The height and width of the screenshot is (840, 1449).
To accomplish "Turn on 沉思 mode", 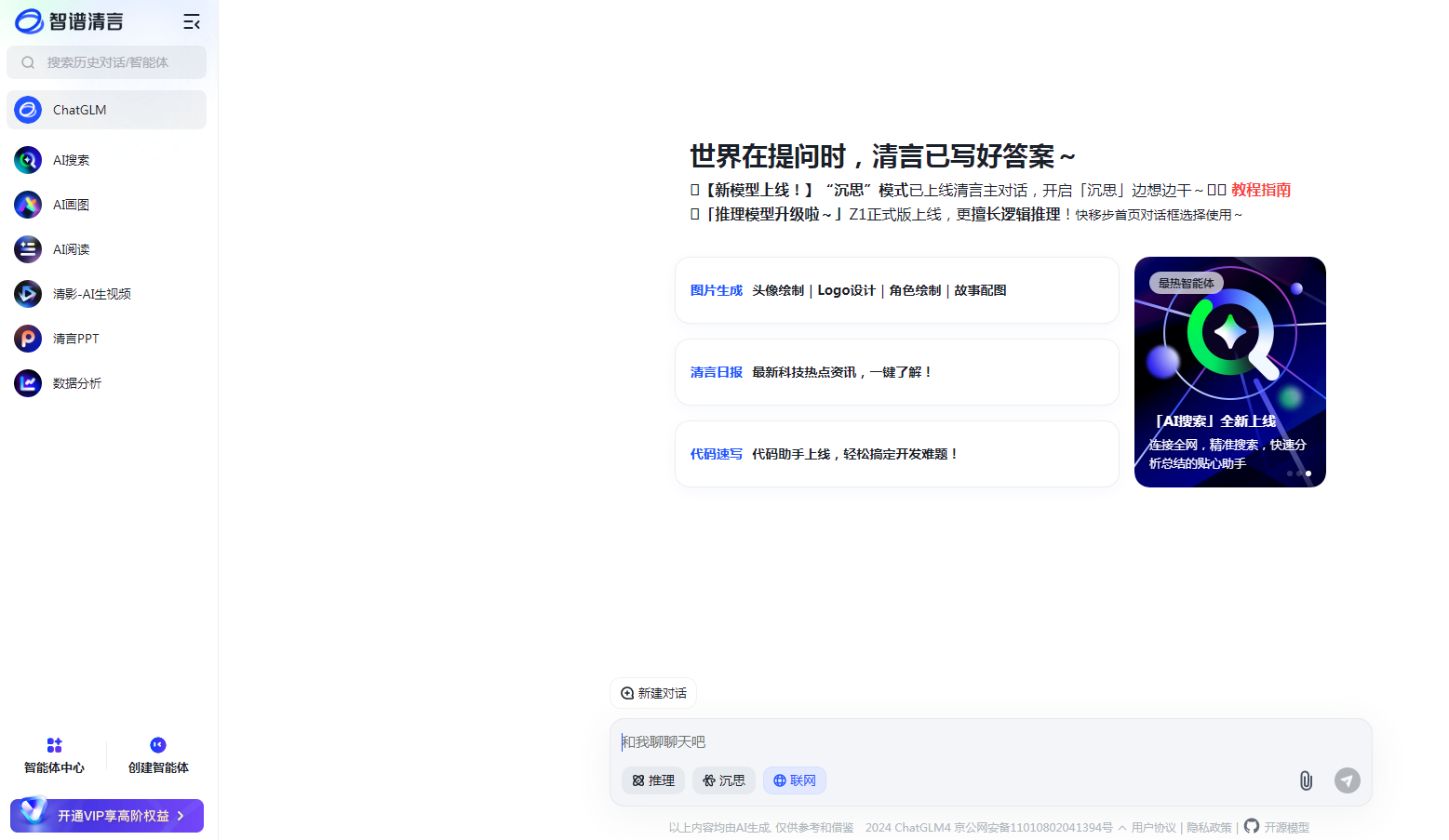I will [x=723, y=780].
